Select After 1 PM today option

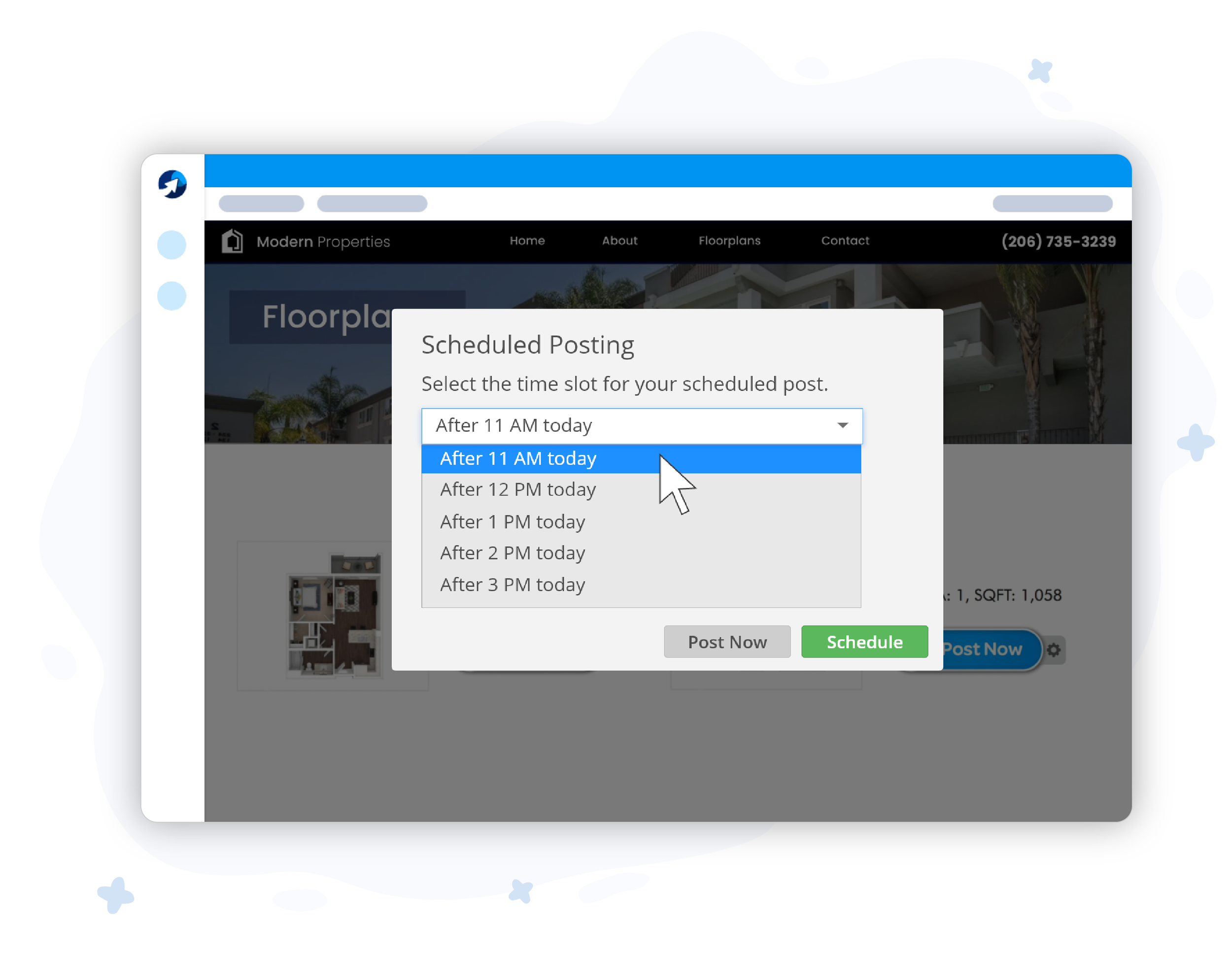tap(513, 521)
